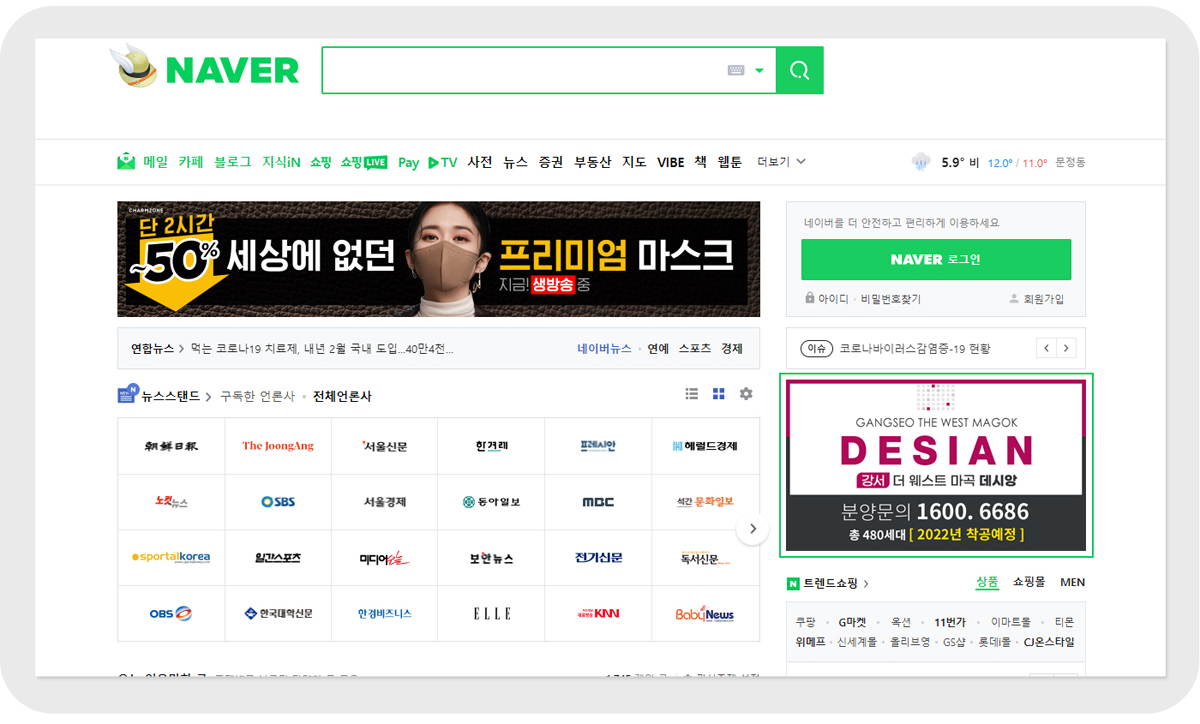Go to 지식iN menu item
The image size is (1200, 724).
281,162
